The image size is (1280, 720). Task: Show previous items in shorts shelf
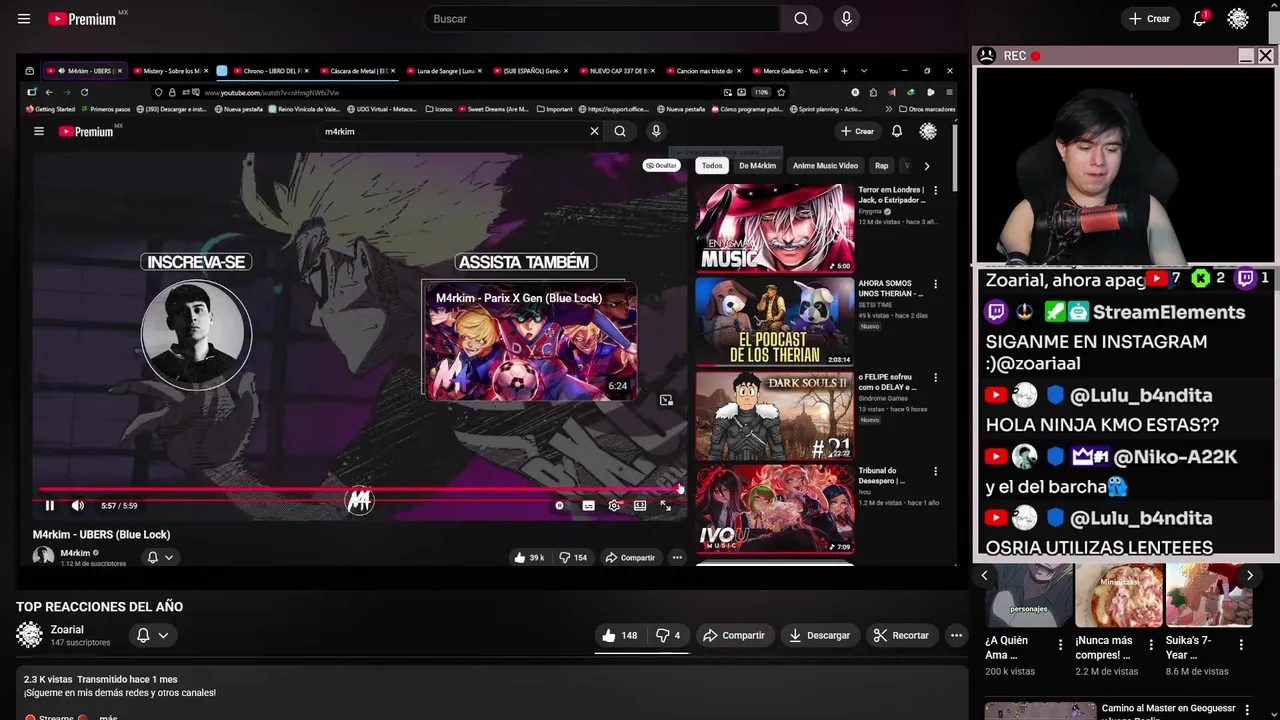[x=984, y=575]
